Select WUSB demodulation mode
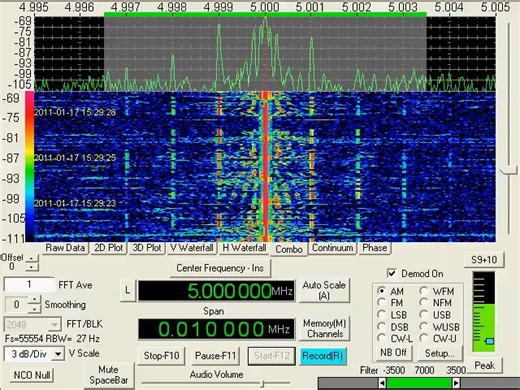Image resolution: width=520 pixels, height=390 pixels. tap(424, 326)
